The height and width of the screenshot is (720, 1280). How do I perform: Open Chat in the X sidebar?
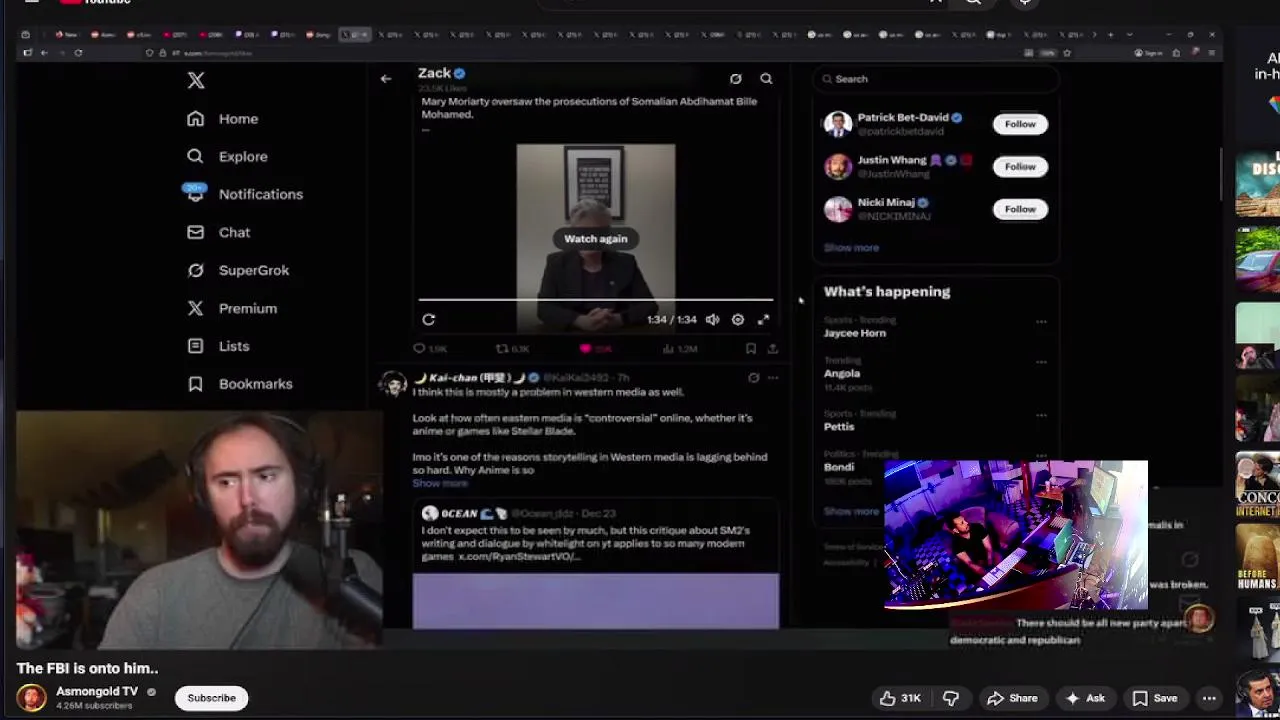(x=219, y=232)
